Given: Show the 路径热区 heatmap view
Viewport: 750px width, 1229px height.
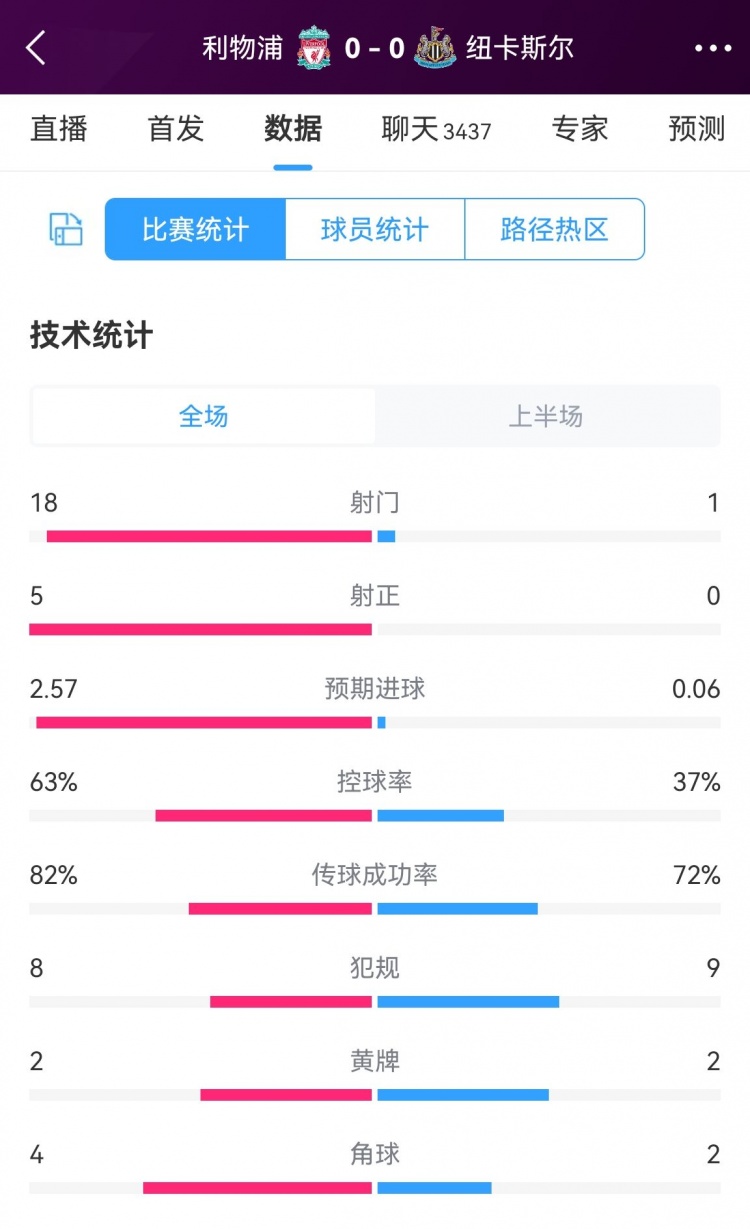Looking at the screenshot, I should (554, 229).
